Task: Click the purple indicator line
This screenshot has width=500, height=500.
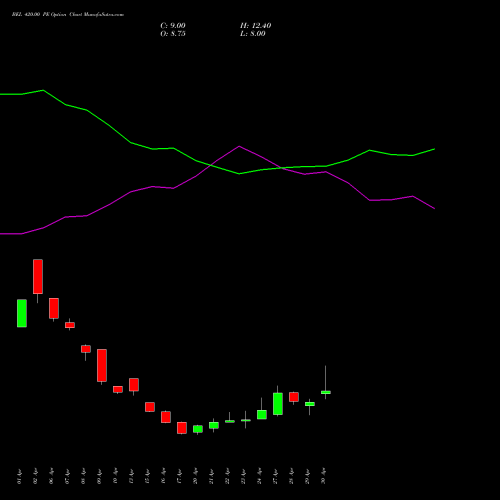Action: pos(217,161)
